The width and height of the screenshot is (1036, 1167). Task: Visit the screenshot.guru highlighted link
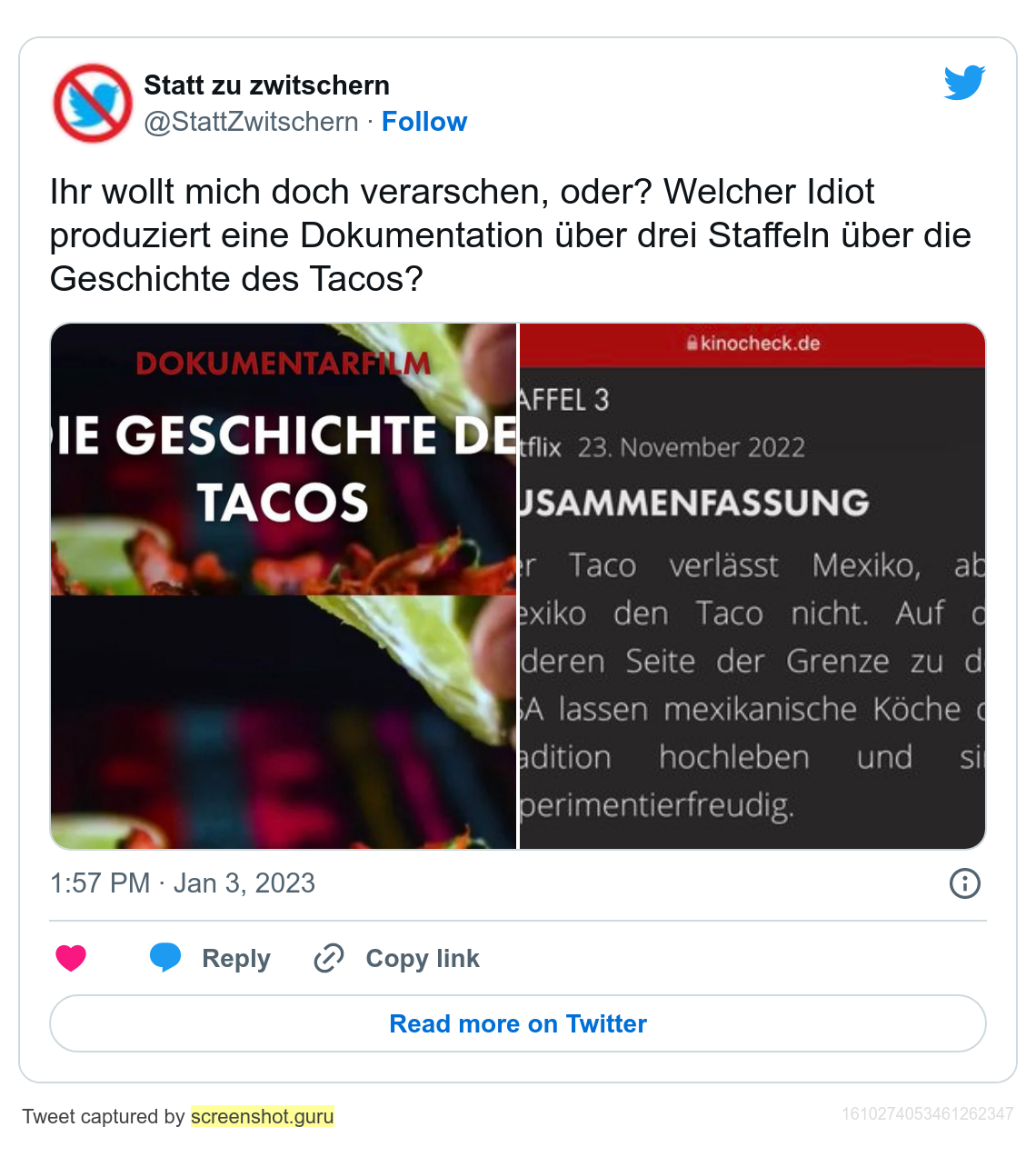pyautogui.click(x=263, y=1116)
